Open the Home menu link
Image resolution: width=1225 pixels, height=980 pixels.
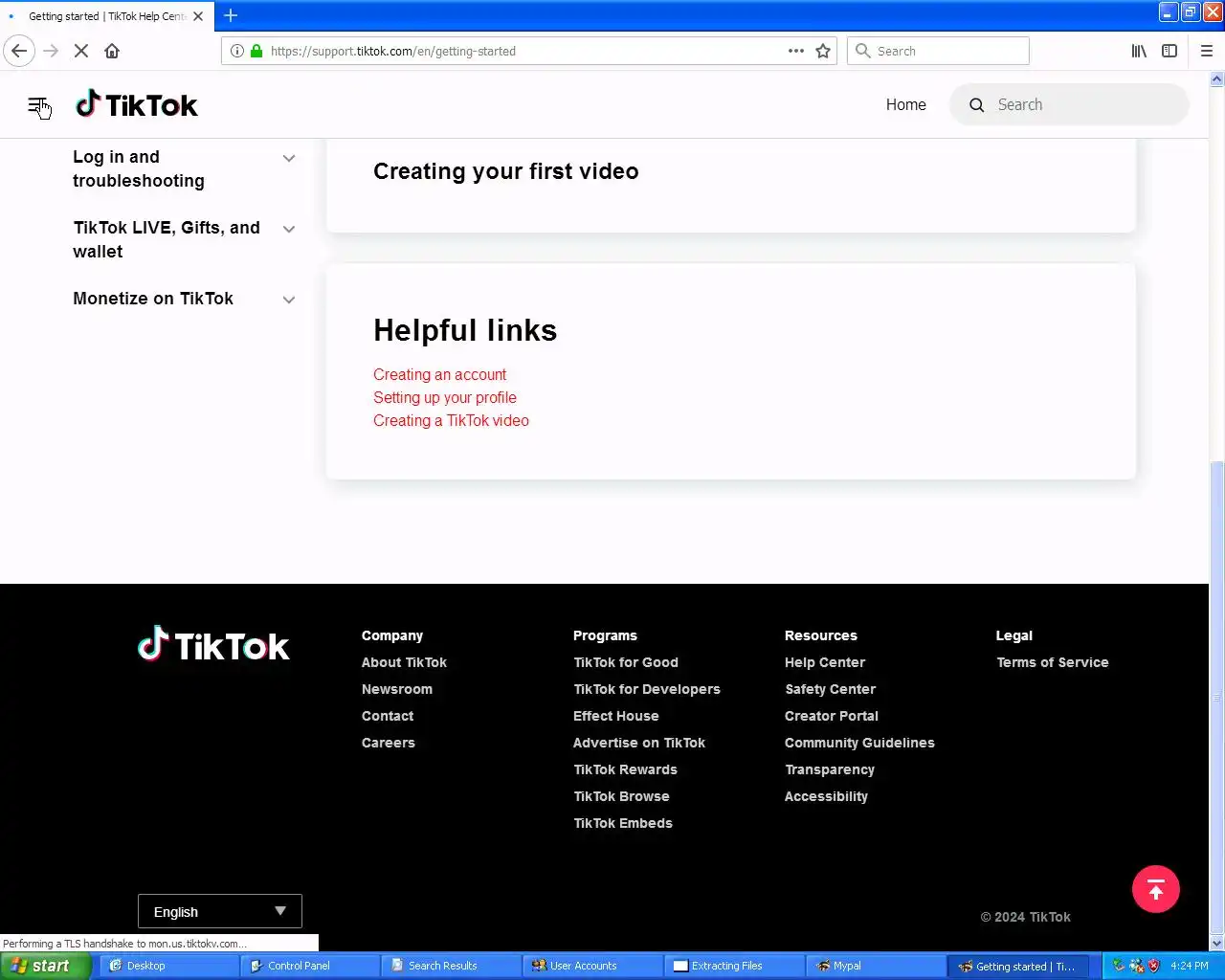[905, 105]
